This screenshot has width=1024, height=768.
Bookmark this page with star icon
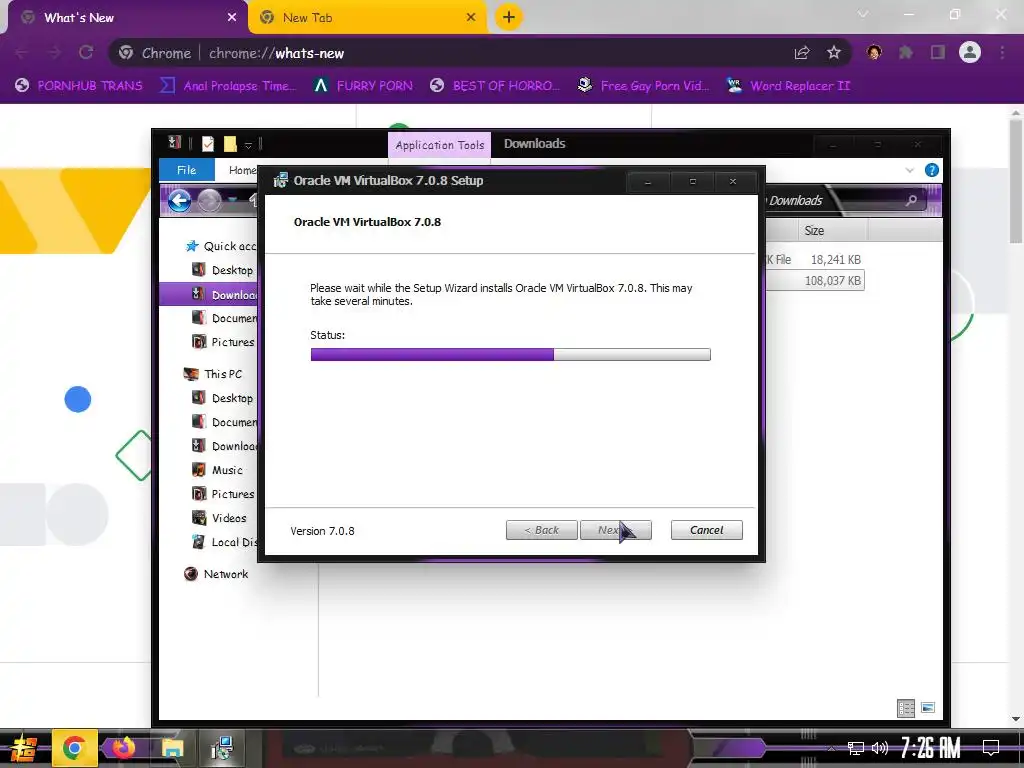(834, 53)
